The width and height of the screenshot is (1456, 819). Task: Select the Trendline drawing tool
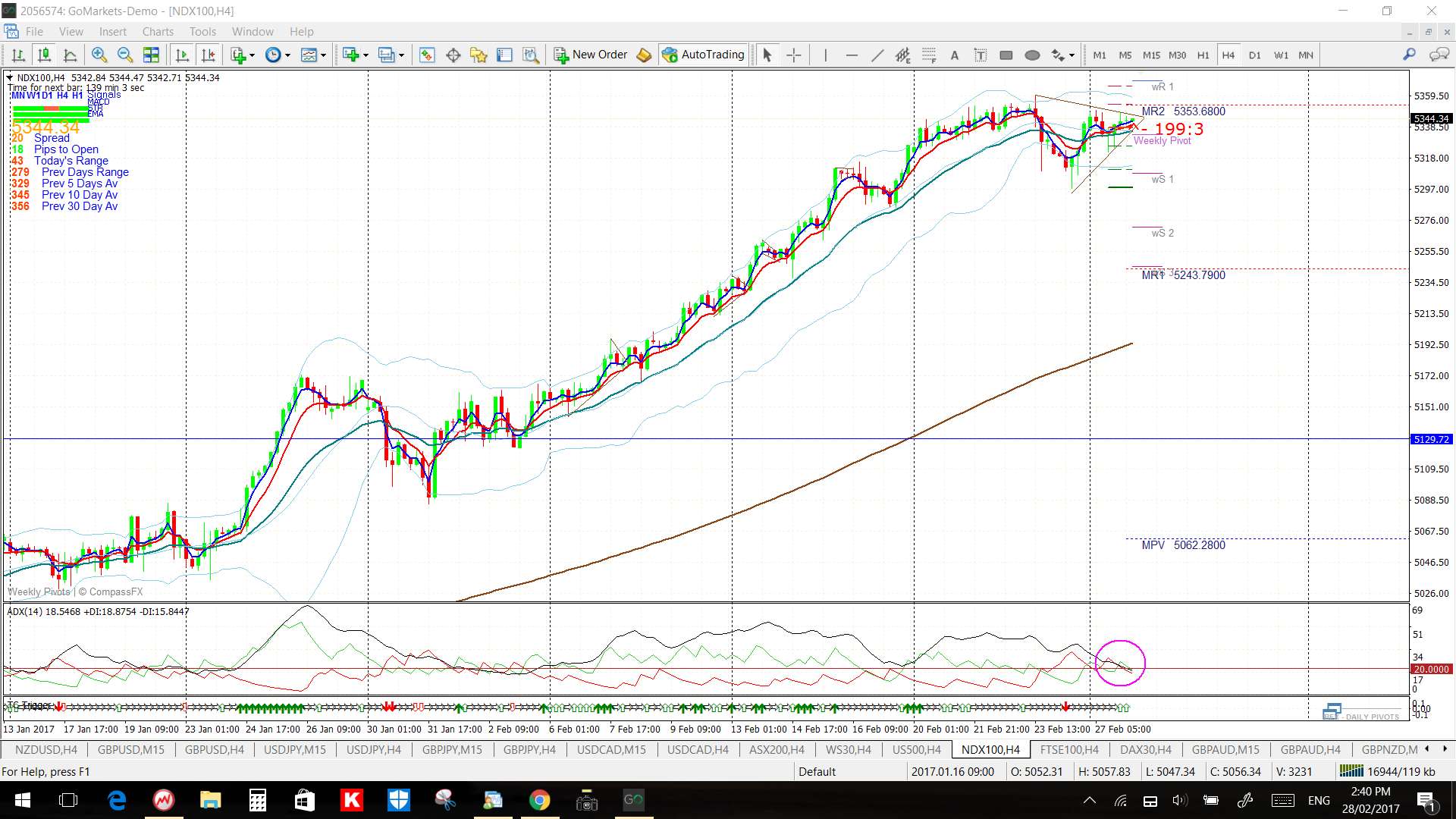click(877, 55)
